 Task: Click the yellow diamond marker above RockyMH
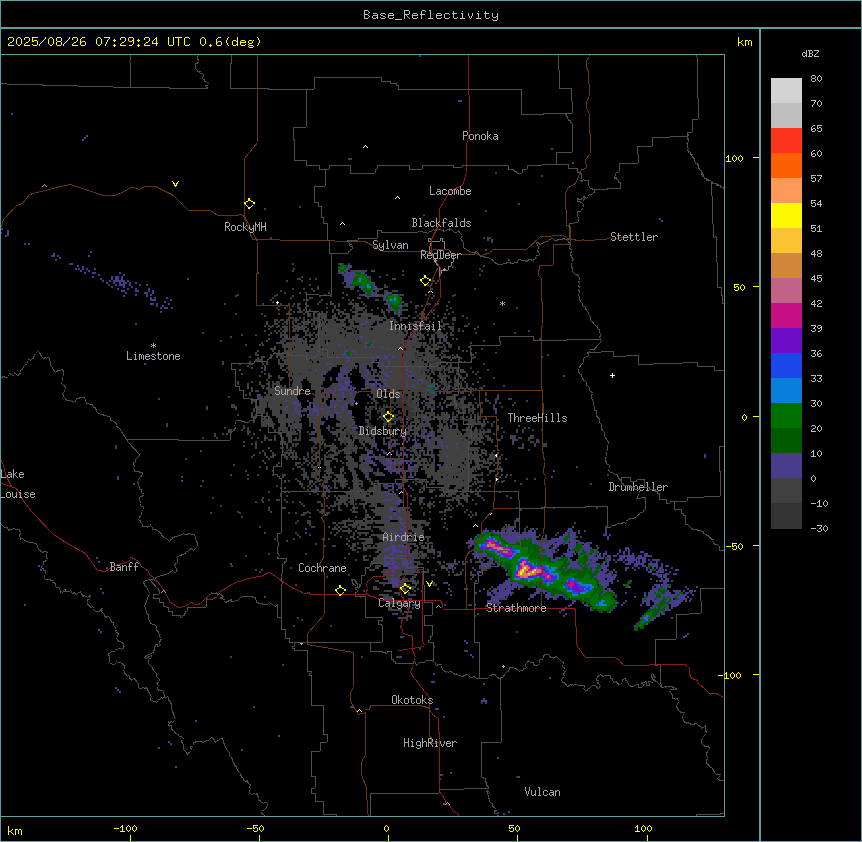[249, 204]
